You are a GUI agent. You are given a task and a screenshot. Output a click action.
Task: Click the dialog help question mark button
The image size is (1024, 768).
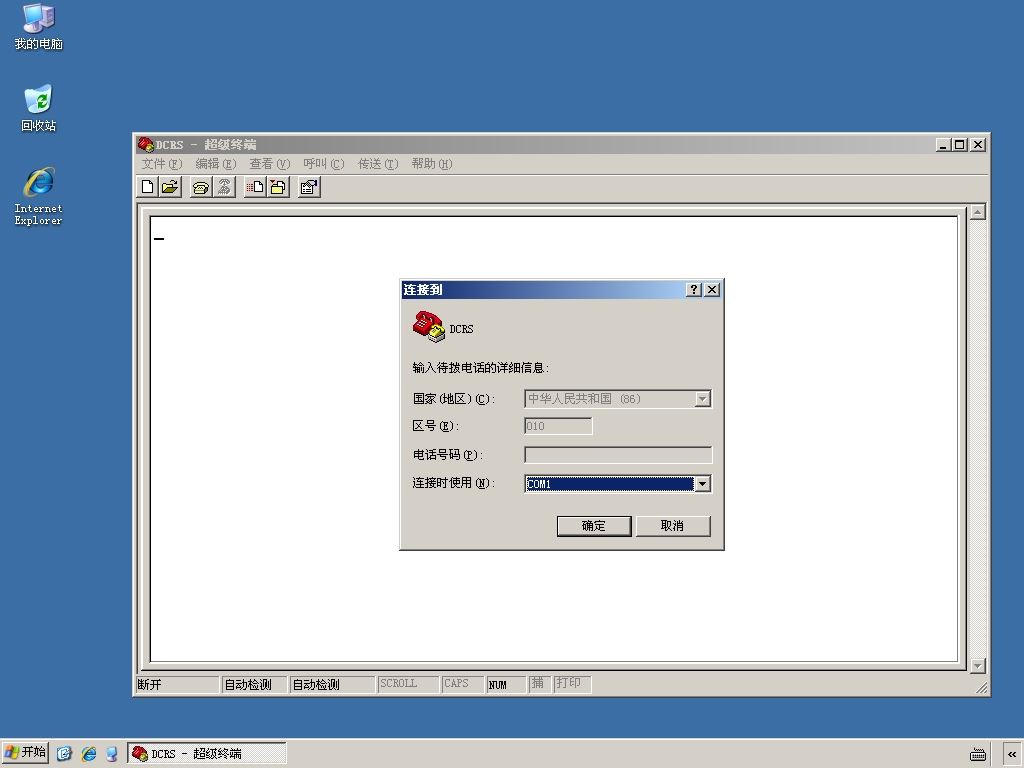694,289
